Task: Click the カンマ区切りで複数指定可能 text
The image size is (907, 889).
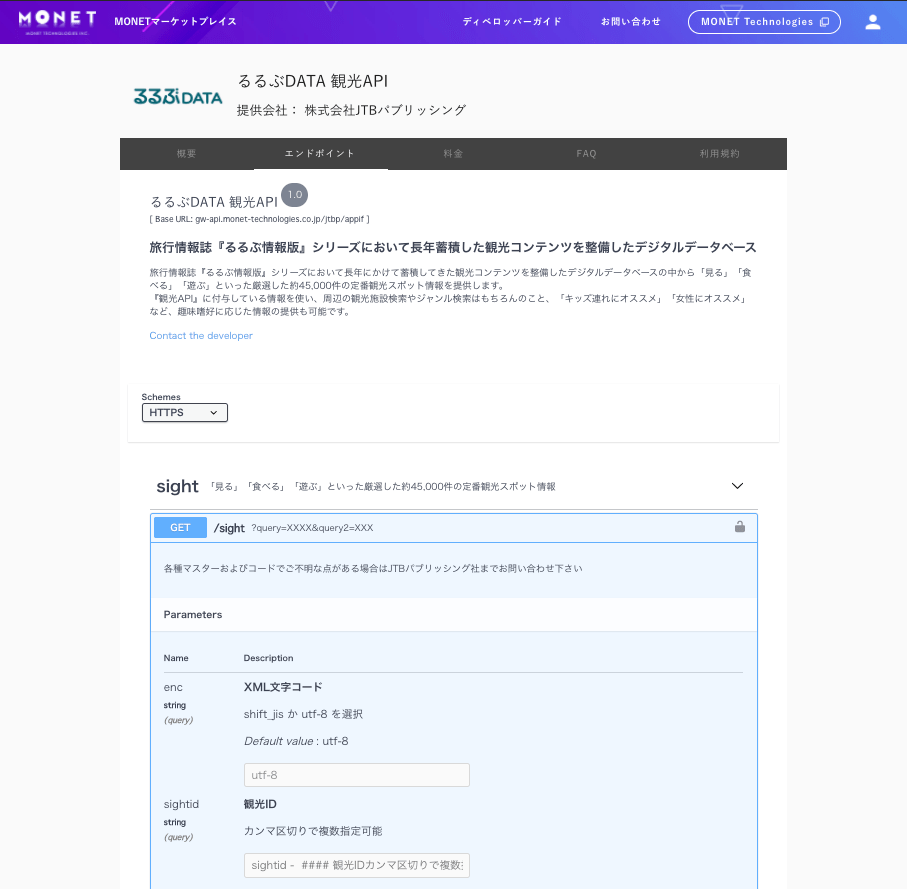Action: tap(313, 831)
